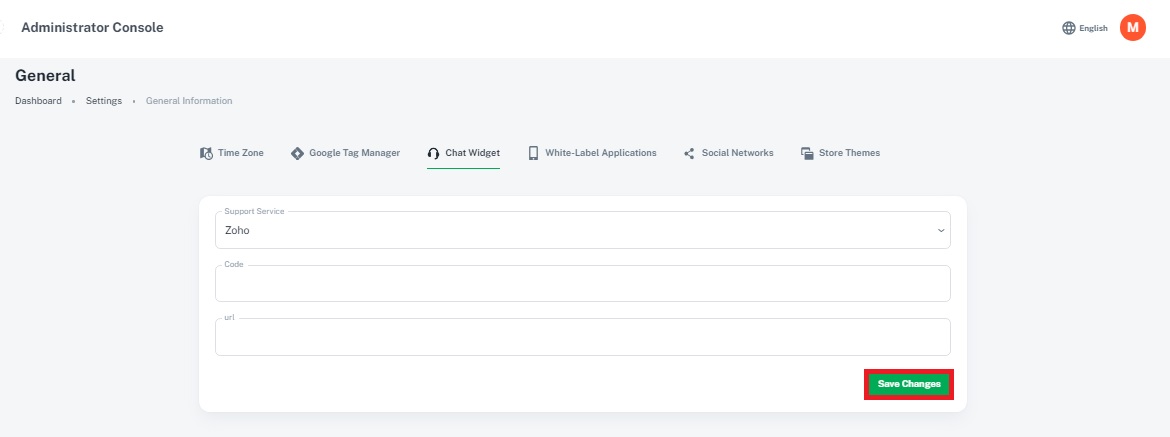The width and height of the screenshot is (1170, 437).
Task: Switch to the Time Zone tab
Action: pyautogui.click(x=240, y=153)
